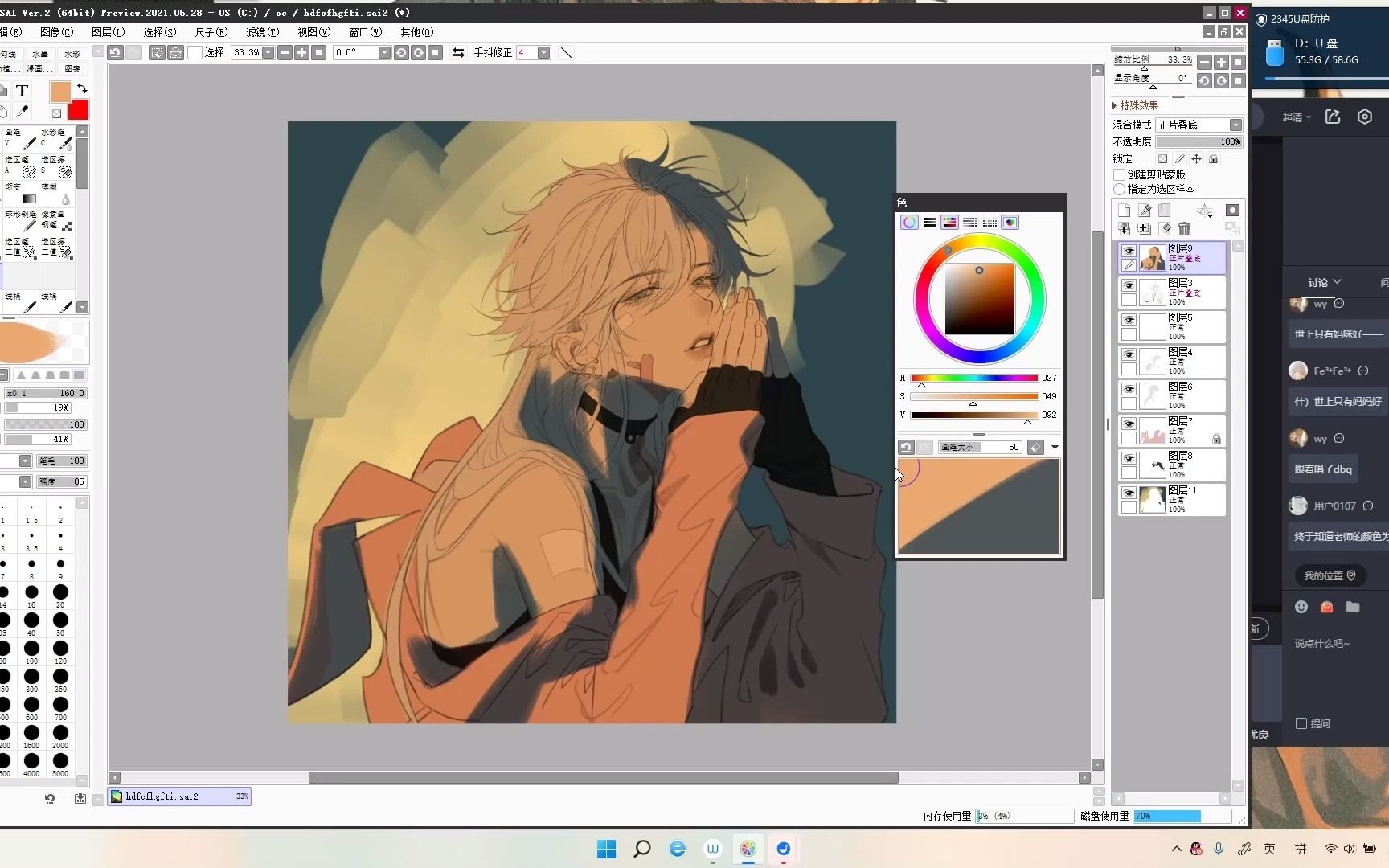Toggle visibility of layer 图层5

(x=1129, y=320)
